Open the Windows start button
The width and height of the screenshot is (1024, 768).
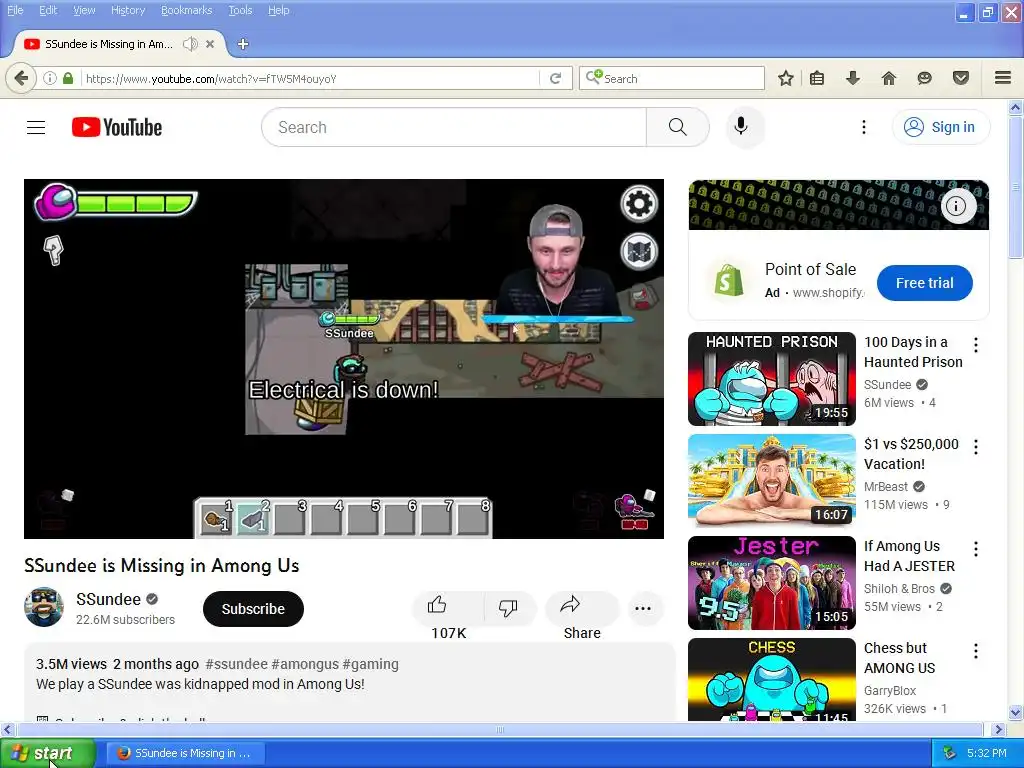pos(48,753)
